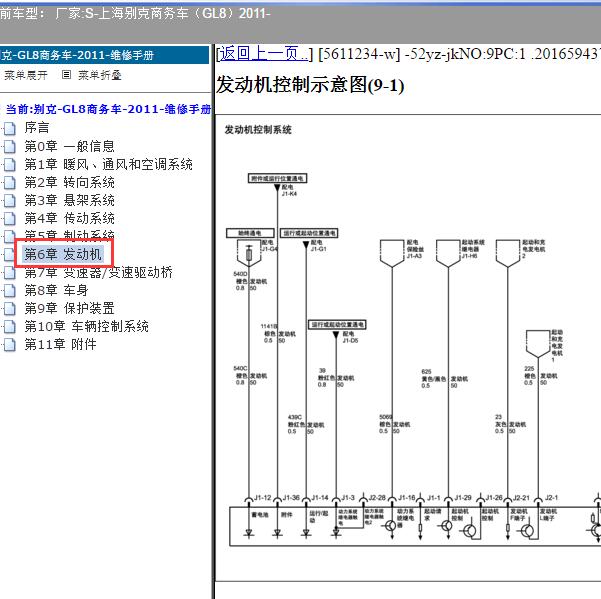The width and height of the screenshot is (601, 599).
Task: Click connector label J1-29 in diagram
Action: (463, 498)
